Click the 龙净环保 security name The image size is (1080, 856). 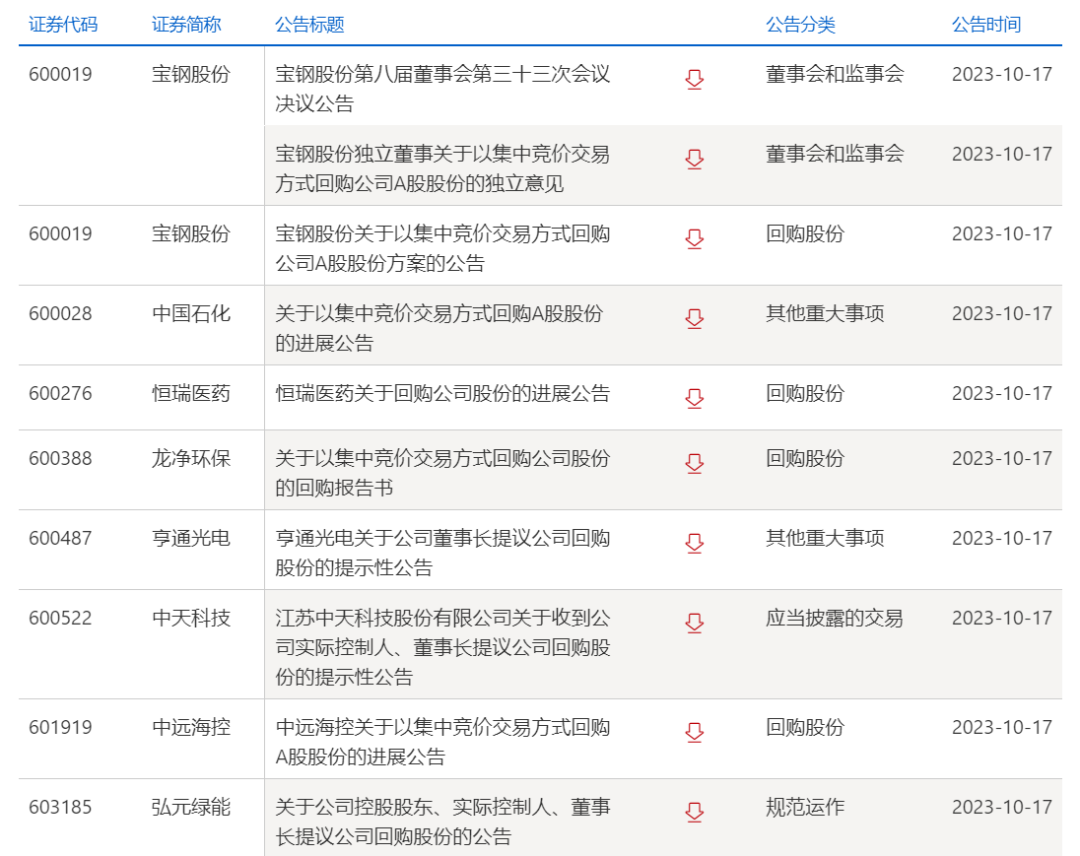191,459
